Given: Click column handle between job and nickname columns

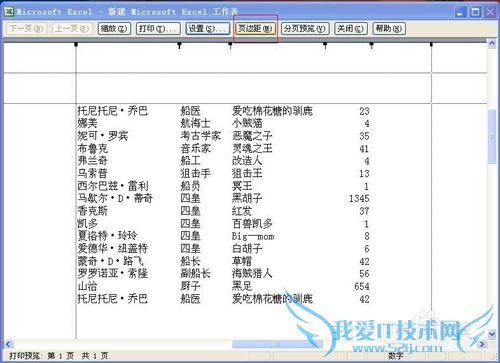Looking at the screenshot, I should click(230, 44).
